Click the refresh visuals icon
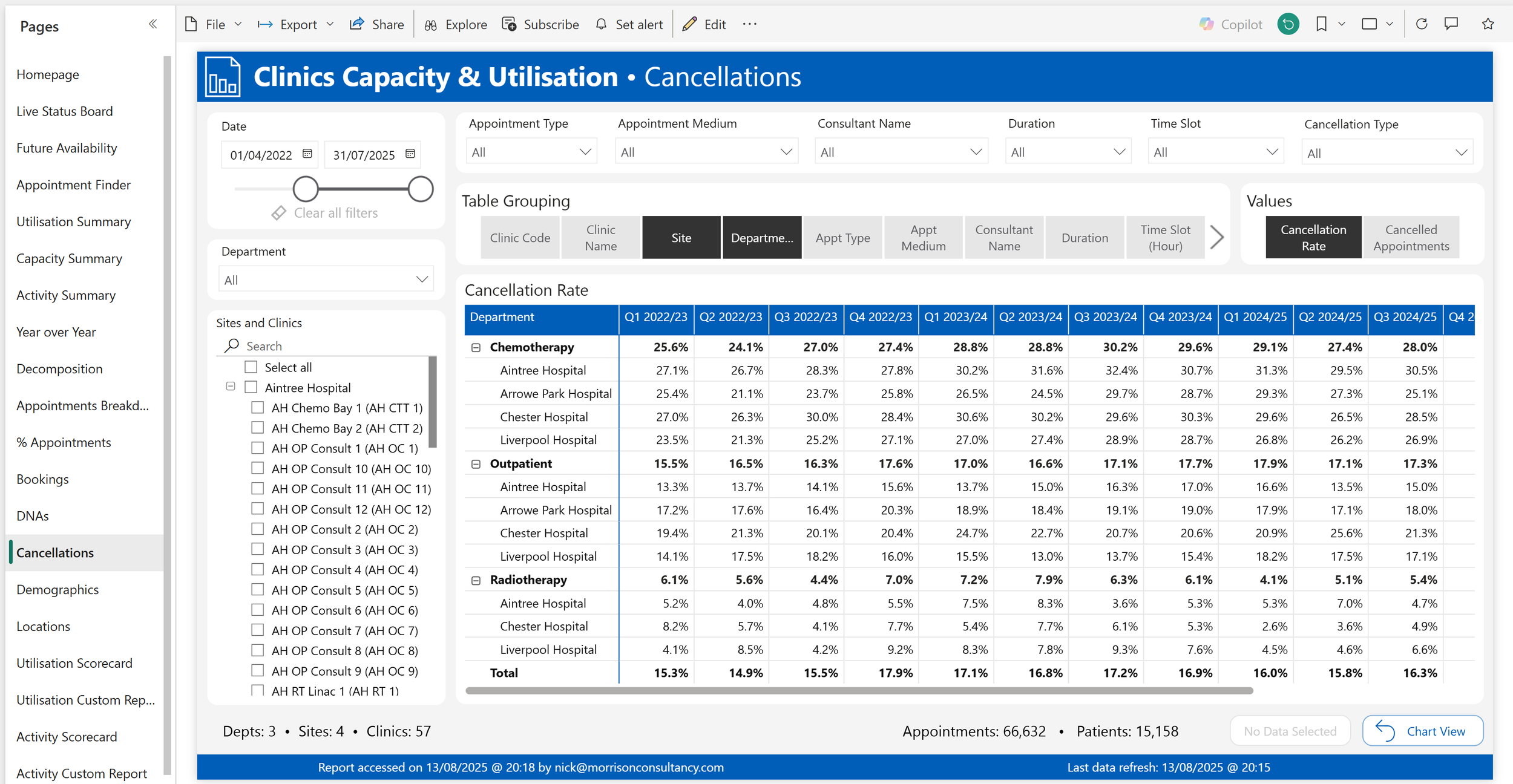 [1422, 24]
